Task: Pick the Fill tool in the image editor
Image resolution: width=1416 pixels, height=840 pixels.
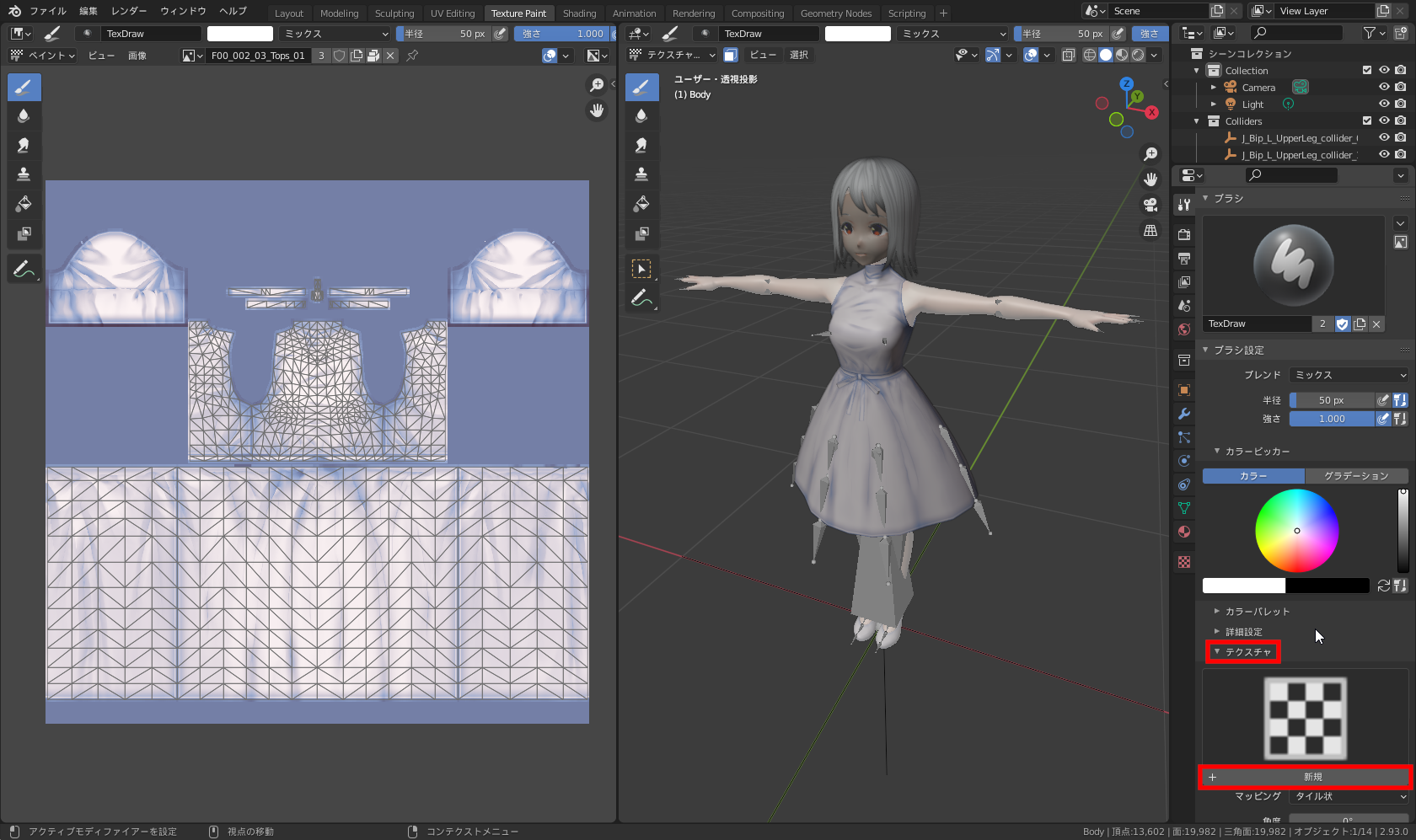Action: 23,203
